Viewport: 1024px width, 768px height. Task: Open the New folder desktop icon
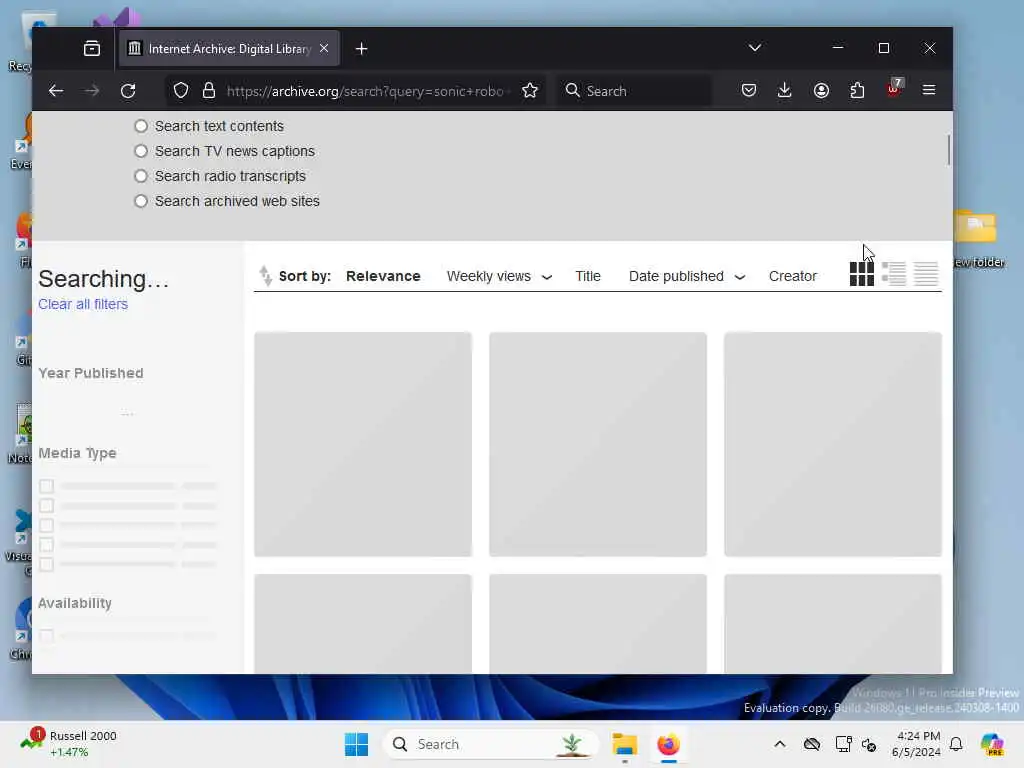pos(977,238)
